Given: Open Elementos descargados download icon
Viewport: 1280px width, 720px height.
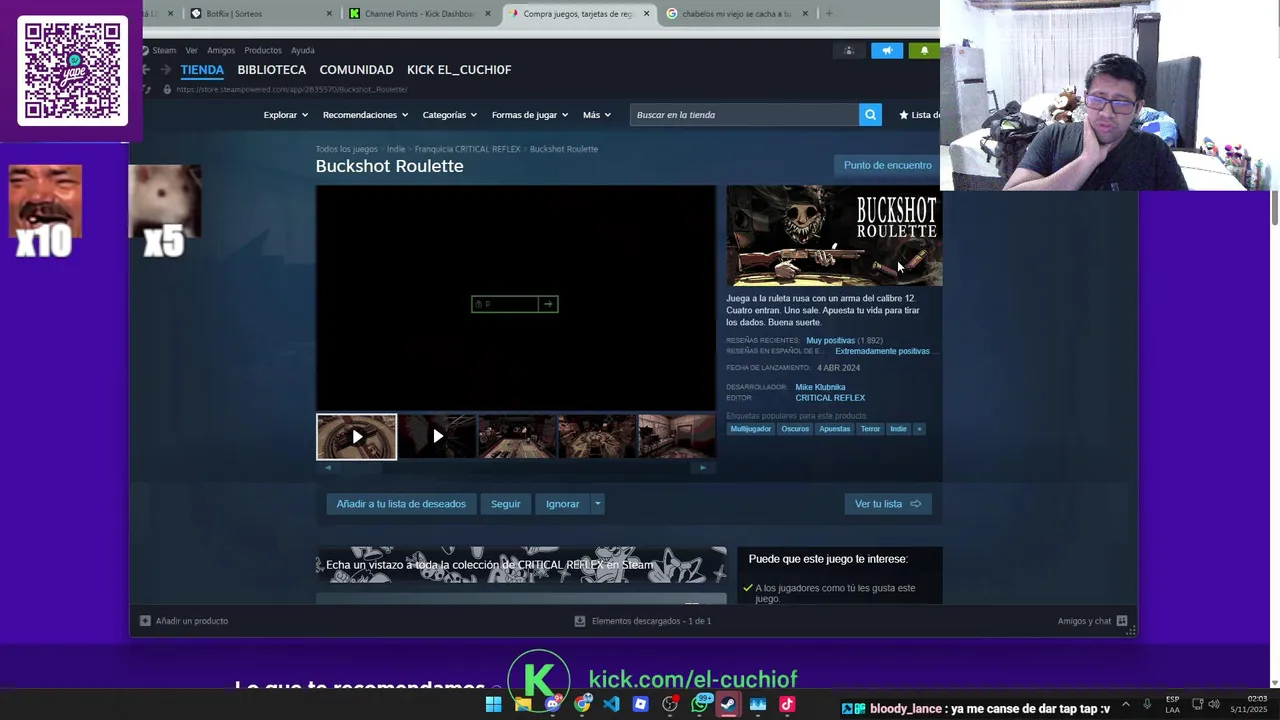Looking at the screenshot, I should click(x=580, y=621).
